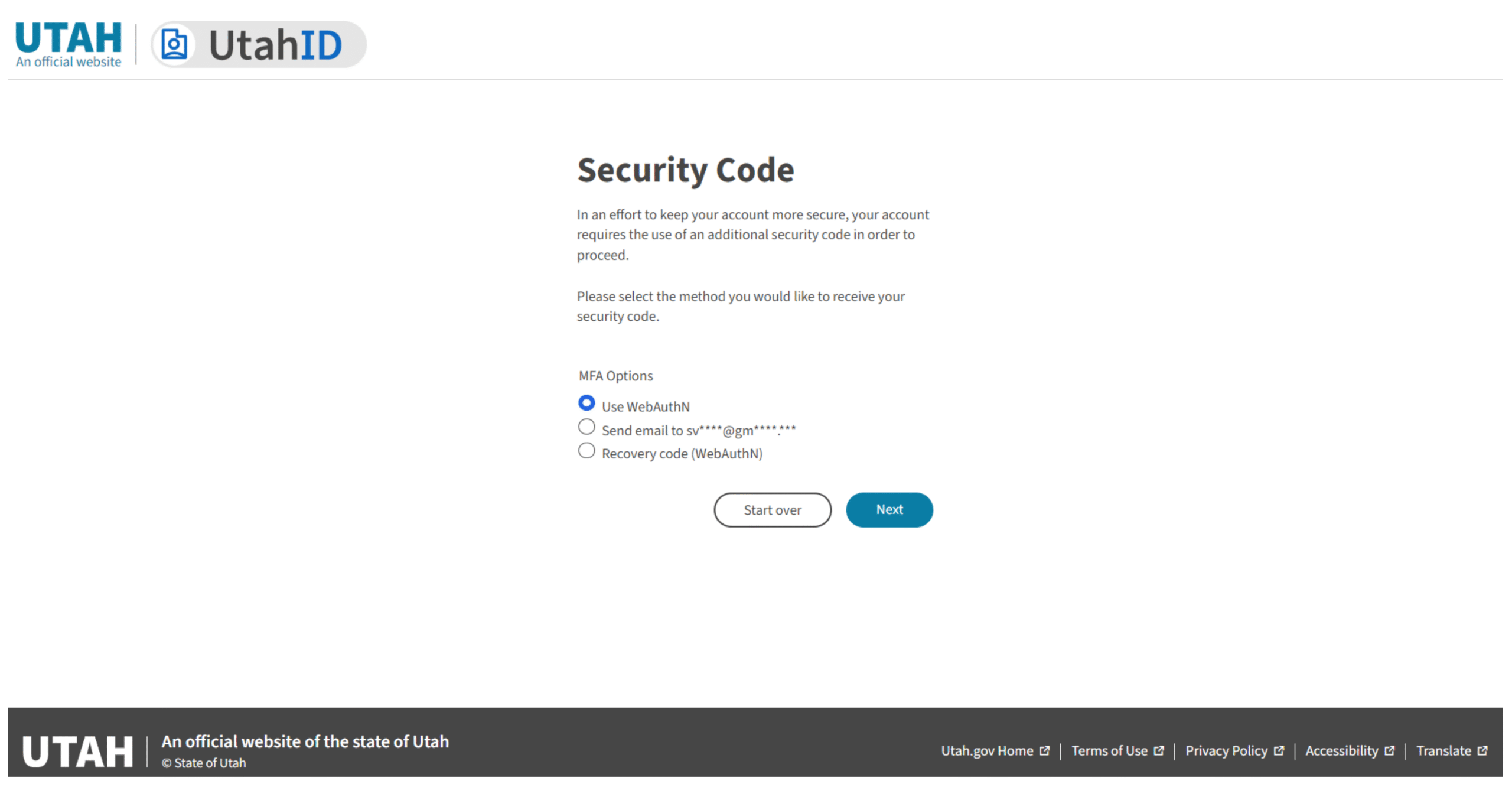Open the external link icon beside Utah.gov Home

click(1045, 750)
